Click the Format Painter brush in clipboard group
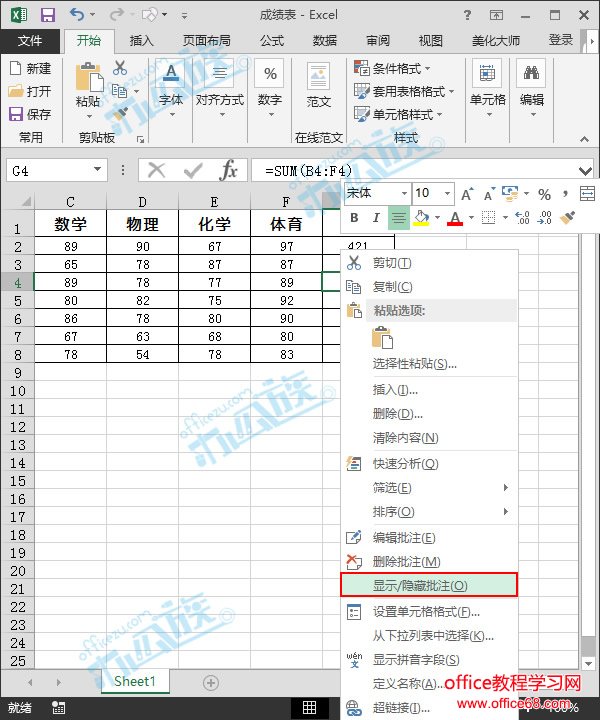600x720 pixels. 120,113
